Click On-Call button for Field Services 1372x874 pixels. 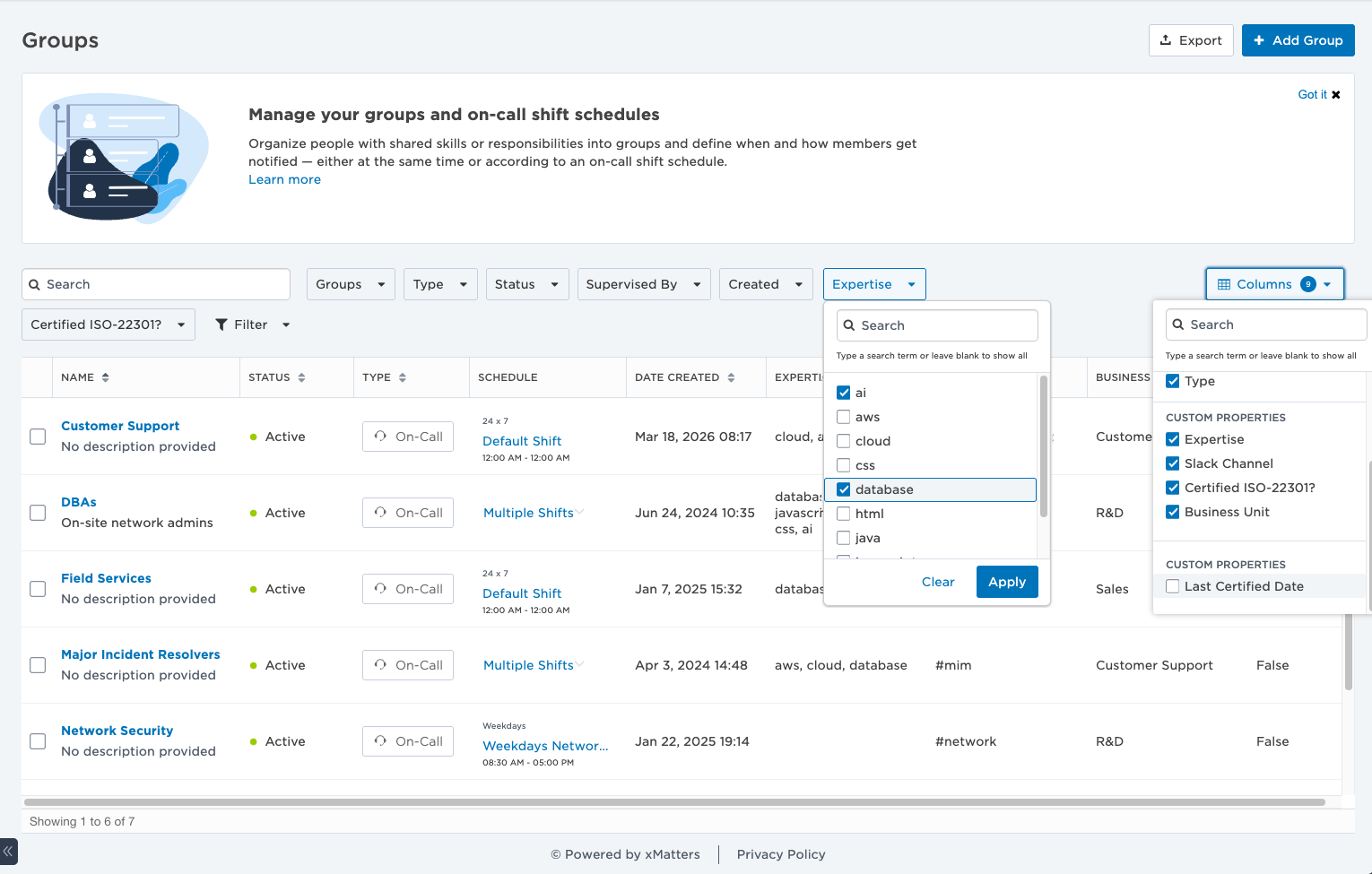pyautogui.click(x=408, y=589)
